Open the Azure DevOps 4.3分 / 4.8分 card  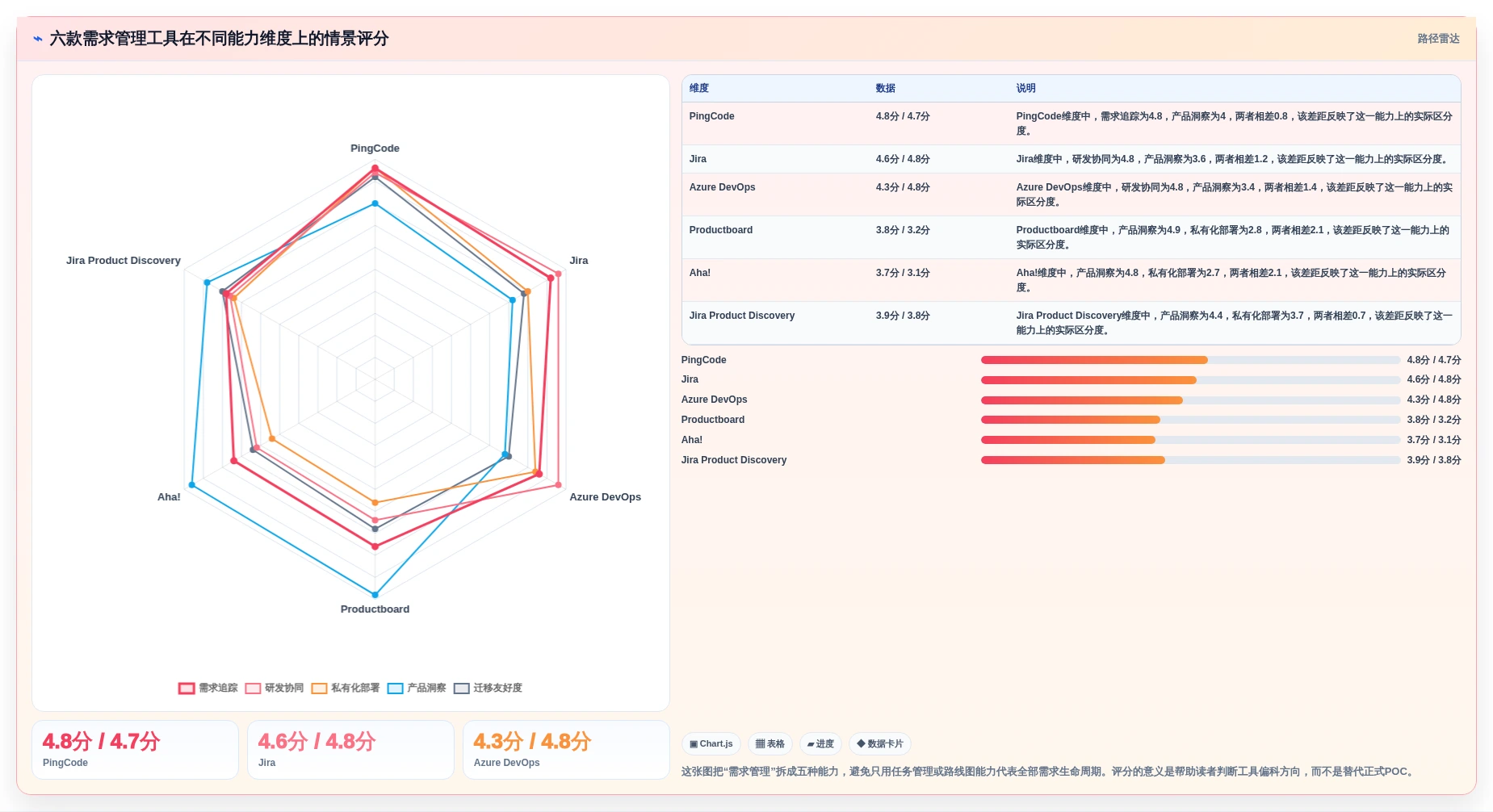coord(566,750)
